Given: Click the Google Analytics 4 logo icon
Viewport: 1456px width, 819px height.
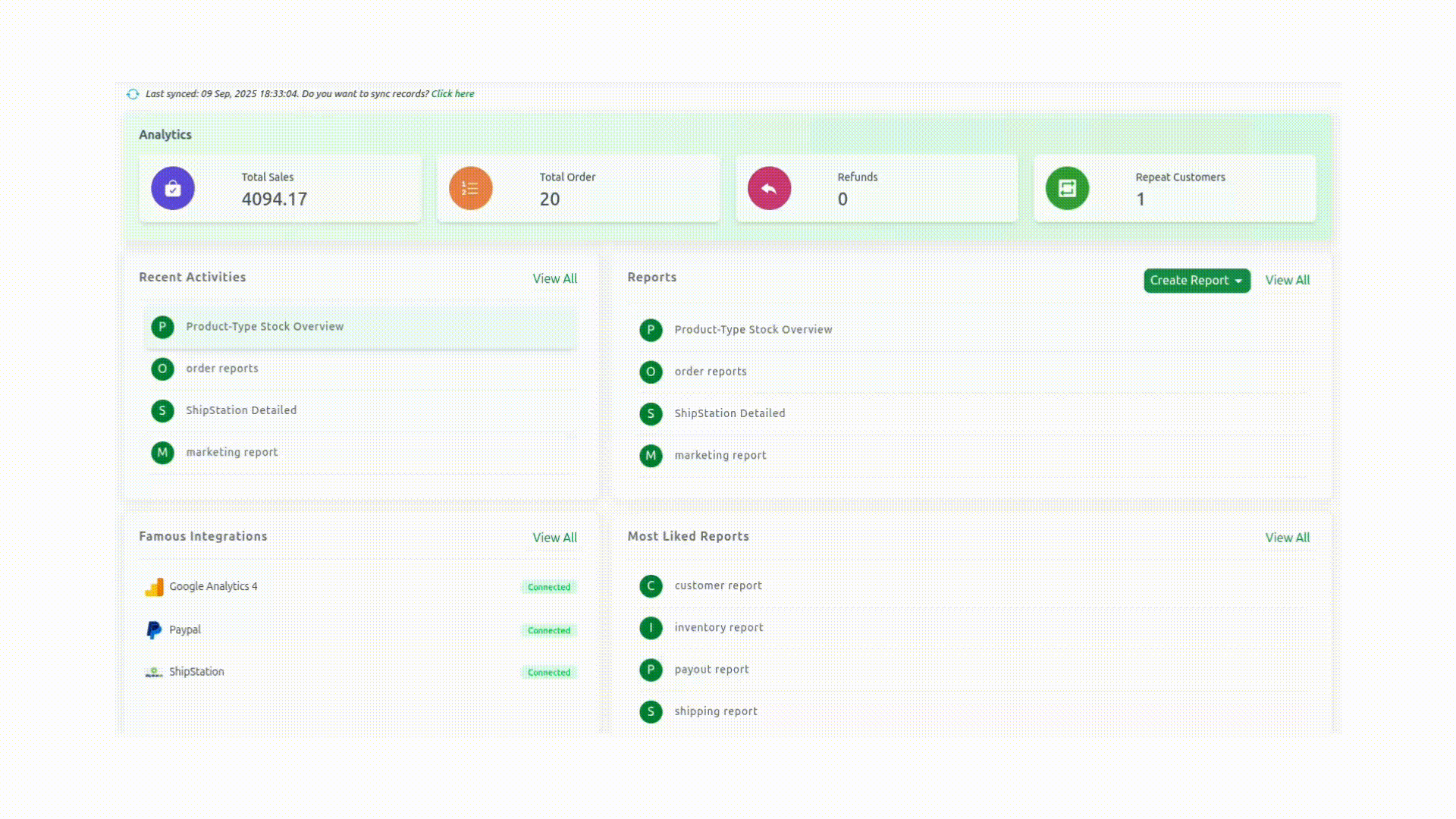Looking at the screenshot, I should pyautogui.click(x=154, y=587).
